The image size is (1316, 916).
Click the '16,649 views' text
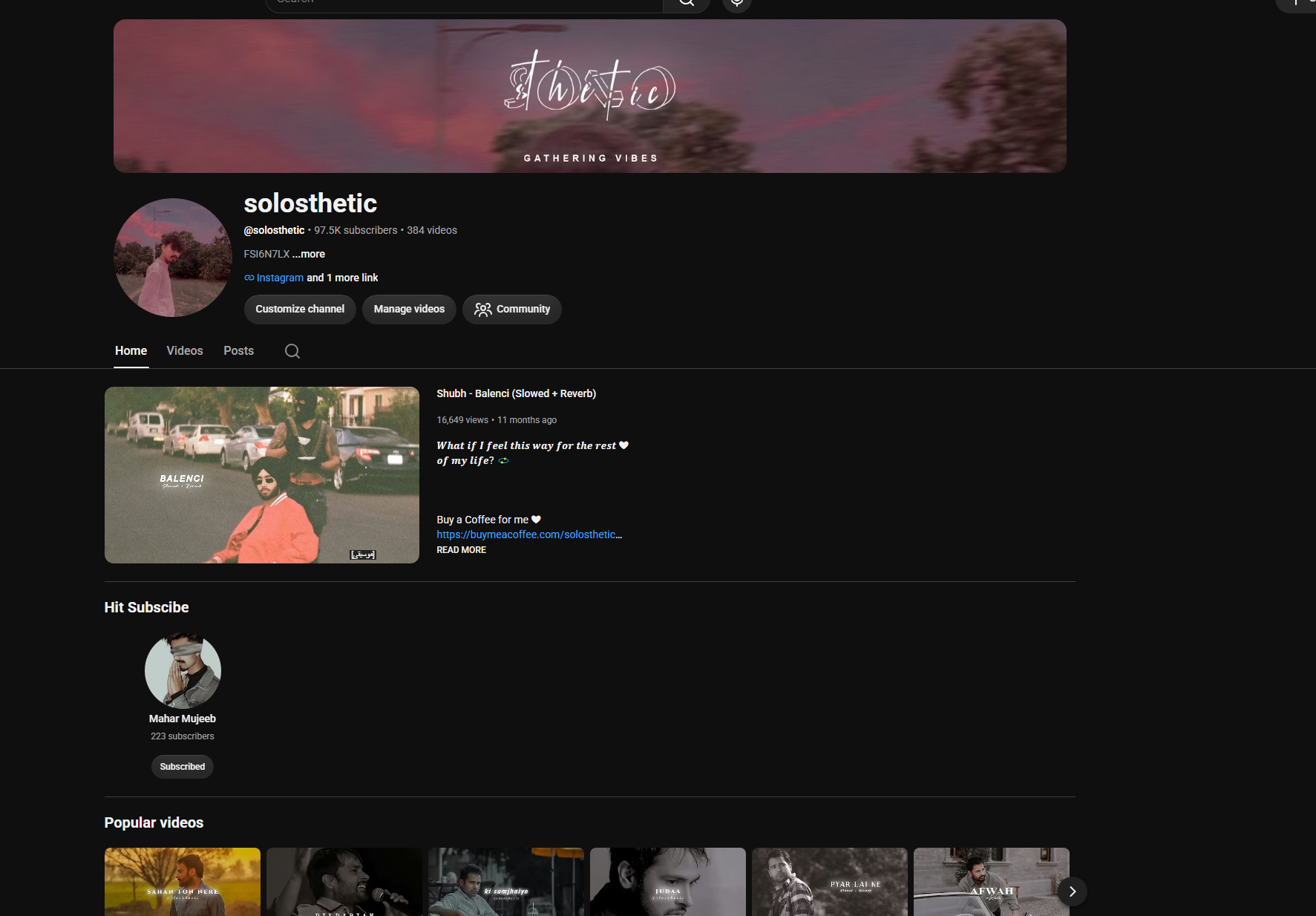[462, 420]
